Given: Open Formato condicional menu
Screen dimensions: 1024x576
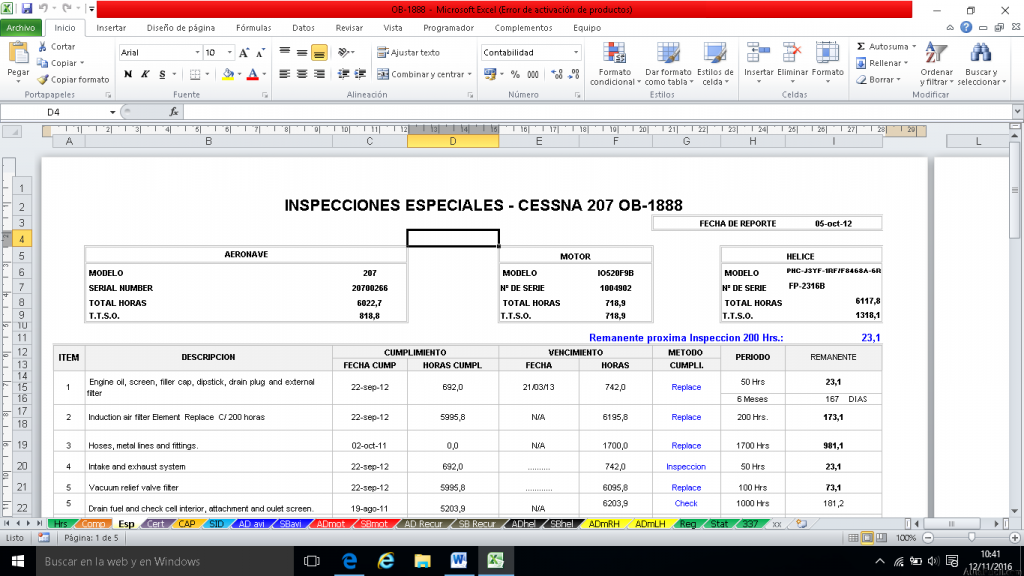Looking at the screenshot, I should 615,64.
